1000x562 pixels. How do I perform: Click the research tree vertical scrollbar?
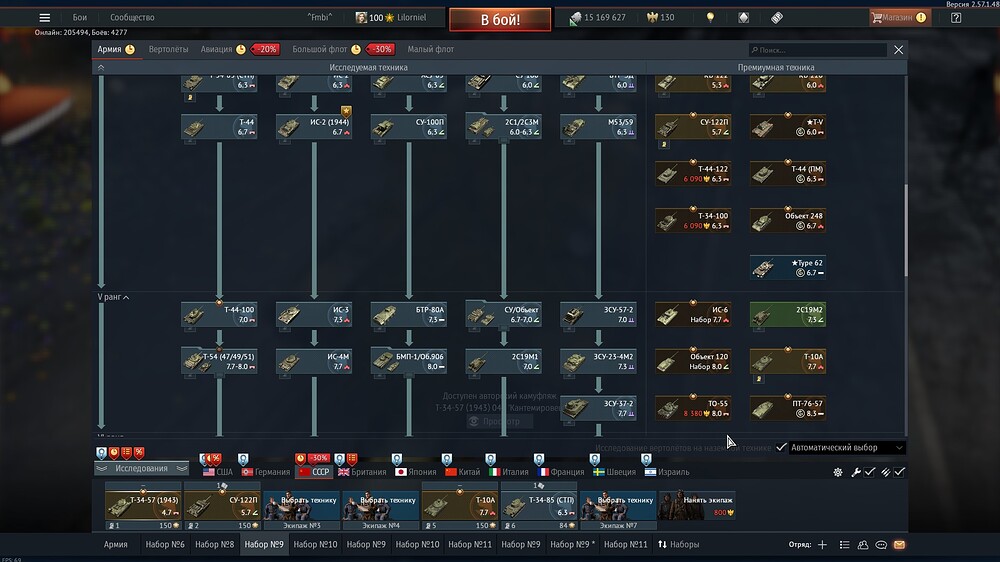(906, 230)
